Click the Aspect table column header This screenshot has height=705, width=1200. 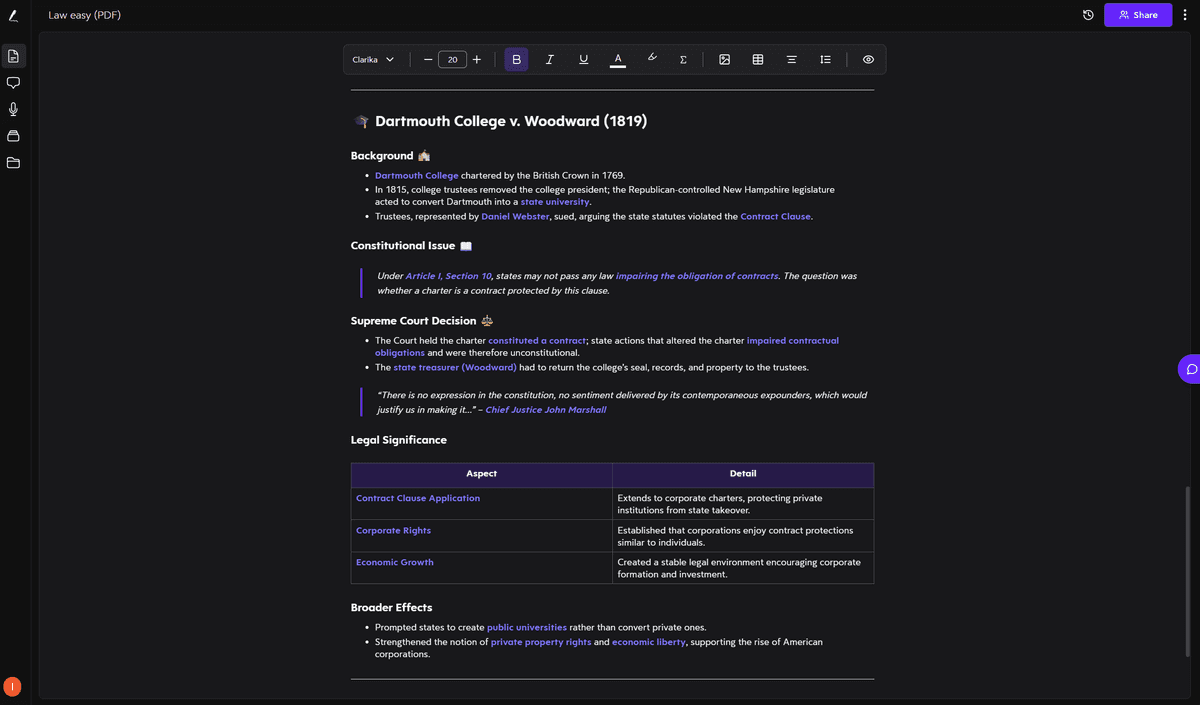[x=482, y=474]
